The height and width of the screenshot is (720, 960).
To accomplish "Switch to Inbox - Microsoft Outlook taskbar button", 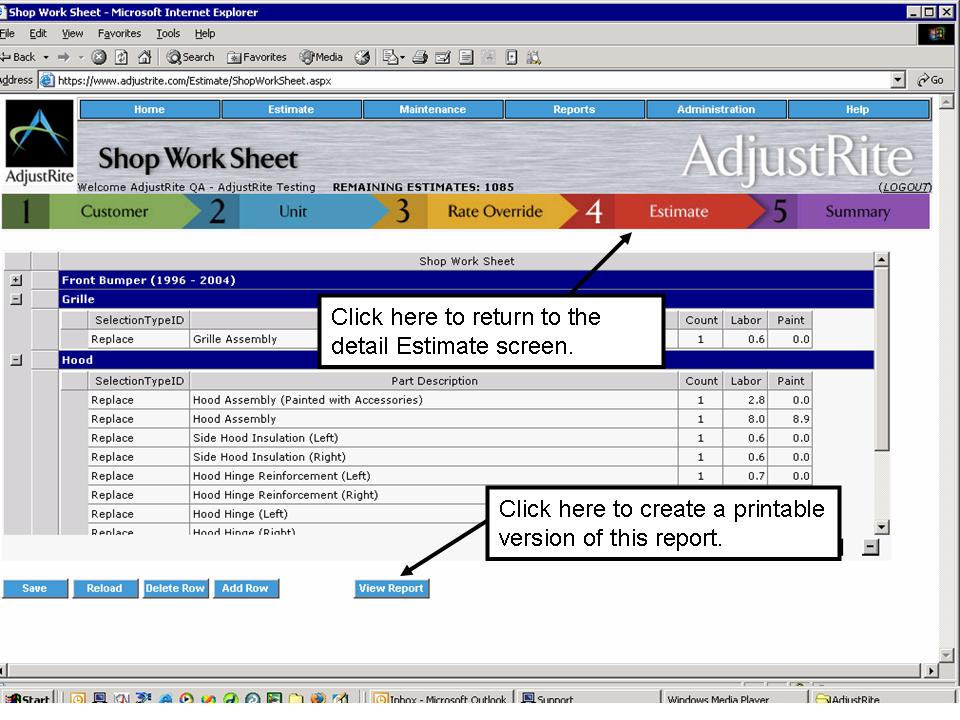I will pyautogui.click(x=440, y=699).
